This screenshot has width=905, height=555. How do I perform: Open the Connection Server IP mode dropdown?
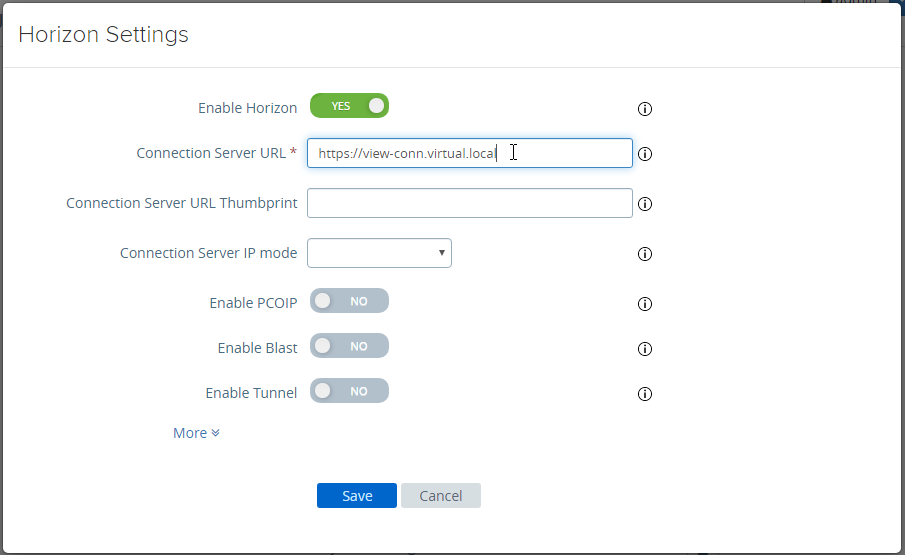click(x=379, y=253)
